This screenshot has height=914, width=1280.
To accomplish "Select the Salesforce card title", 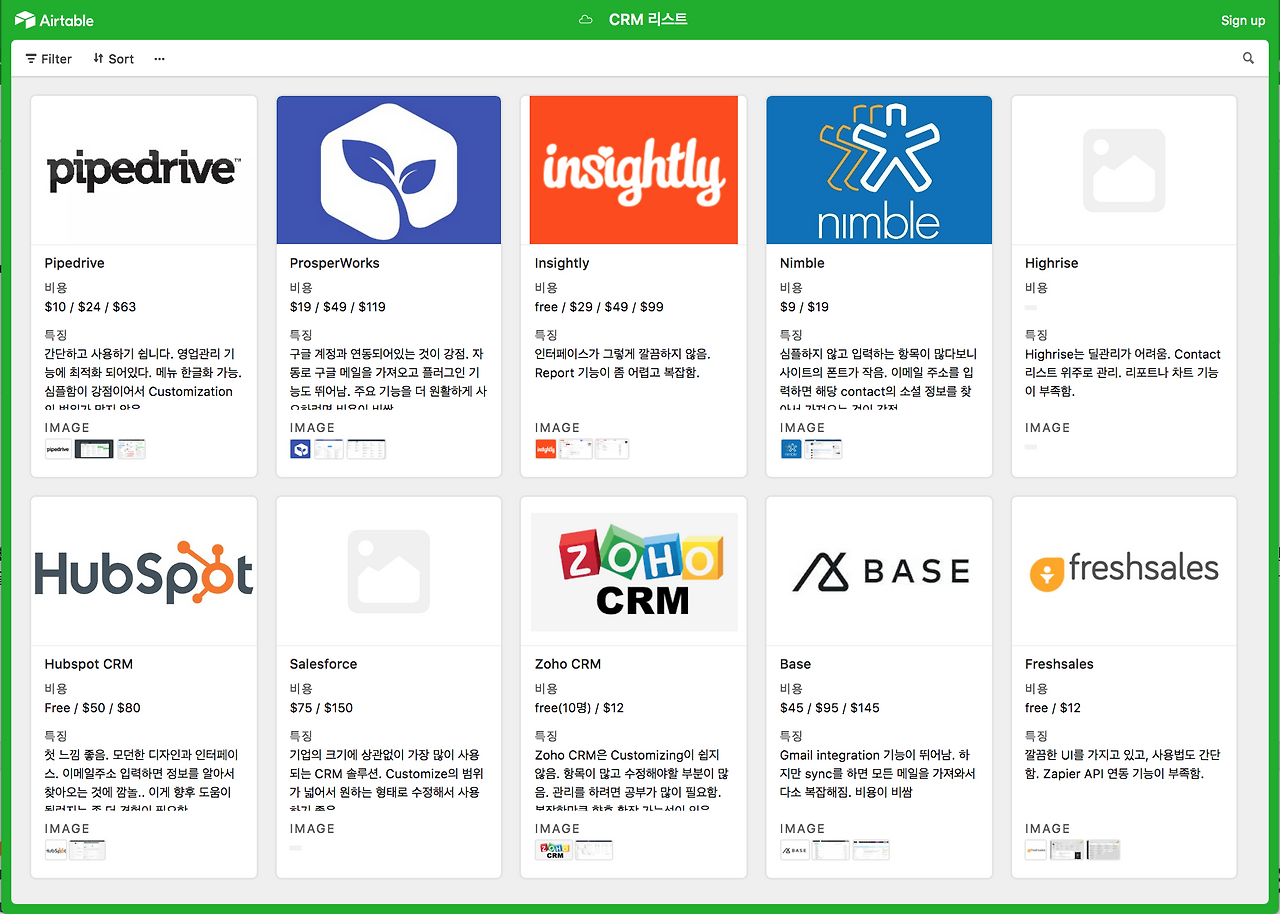I will click(x=323, y=664).
